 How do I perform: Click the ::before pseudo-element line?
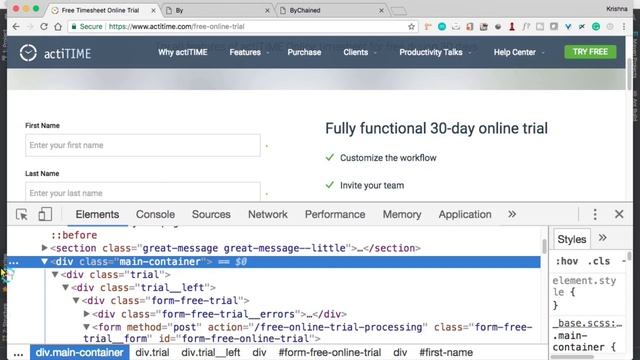pyautogui.click(x=74, y=235)
